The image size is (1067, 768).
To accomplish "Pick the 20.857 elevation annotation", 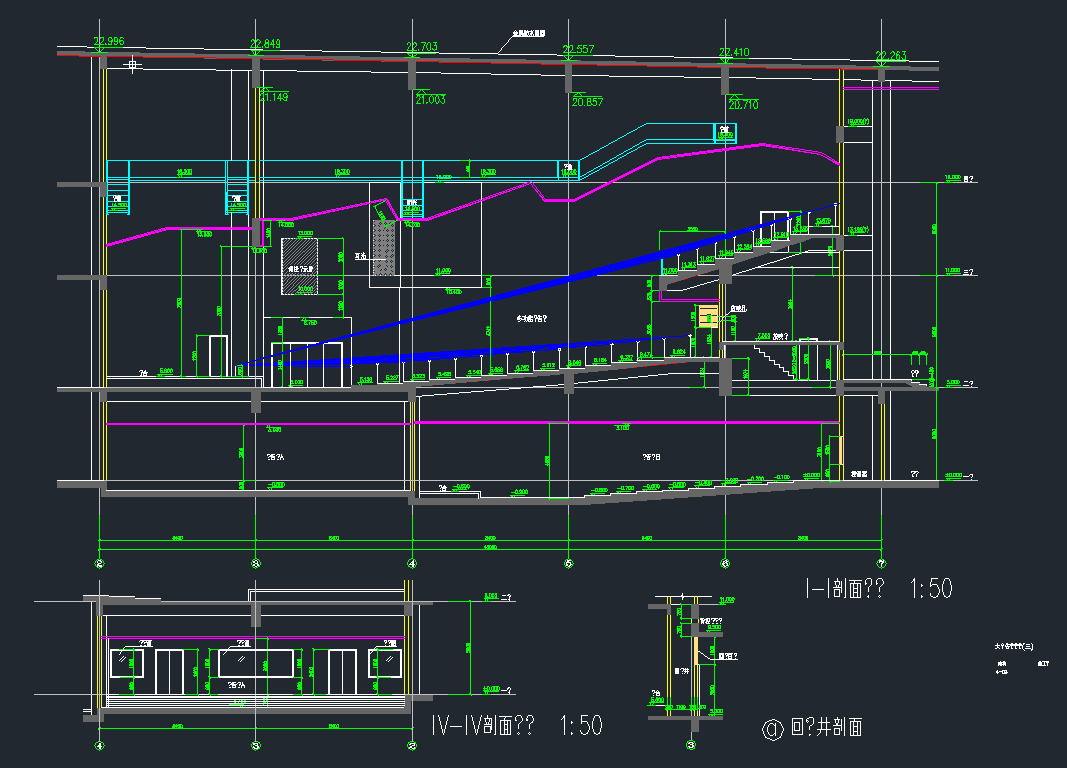I will (x=587, y=102).
